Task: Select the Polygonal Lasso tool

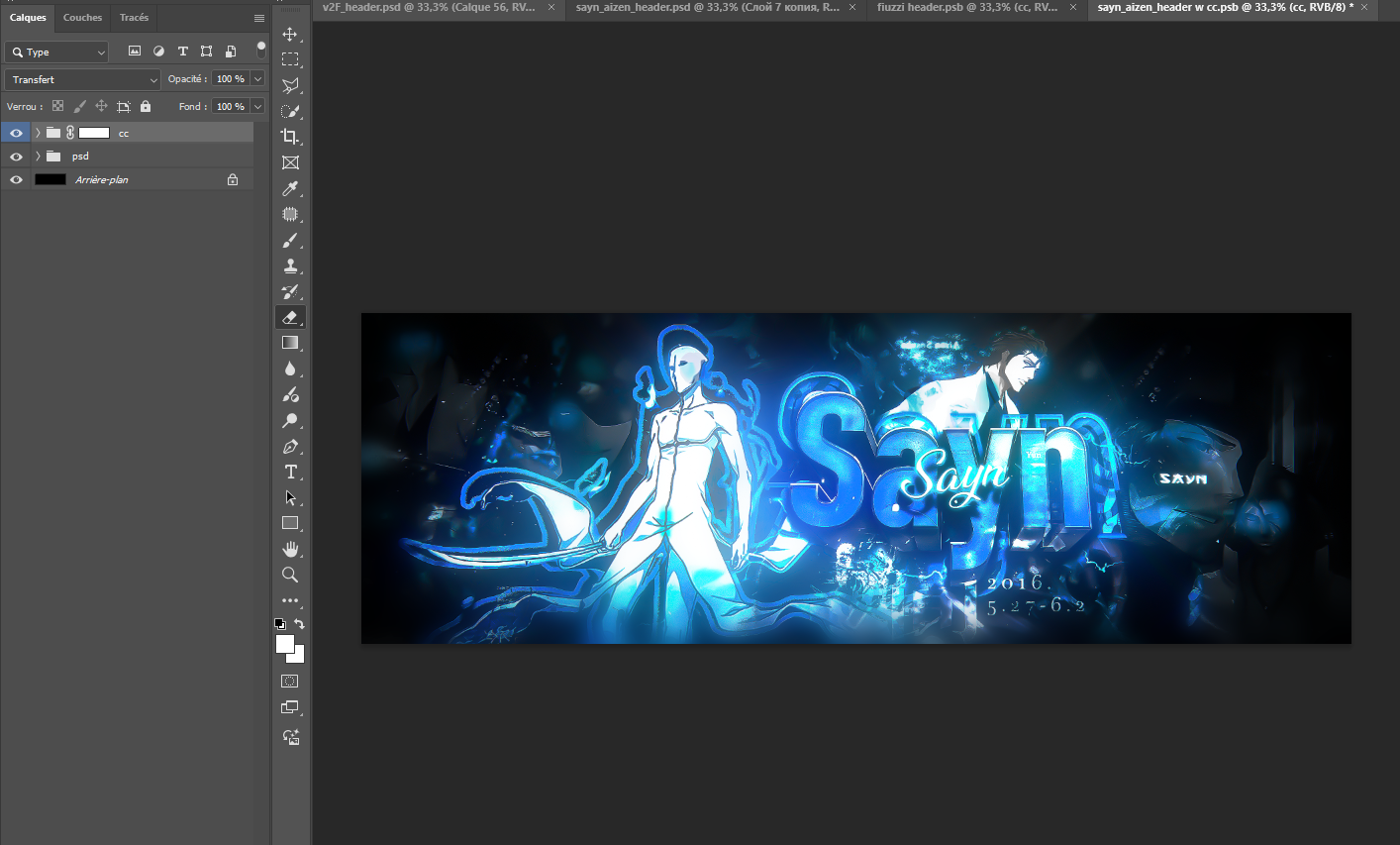Action: pos(290,85)
